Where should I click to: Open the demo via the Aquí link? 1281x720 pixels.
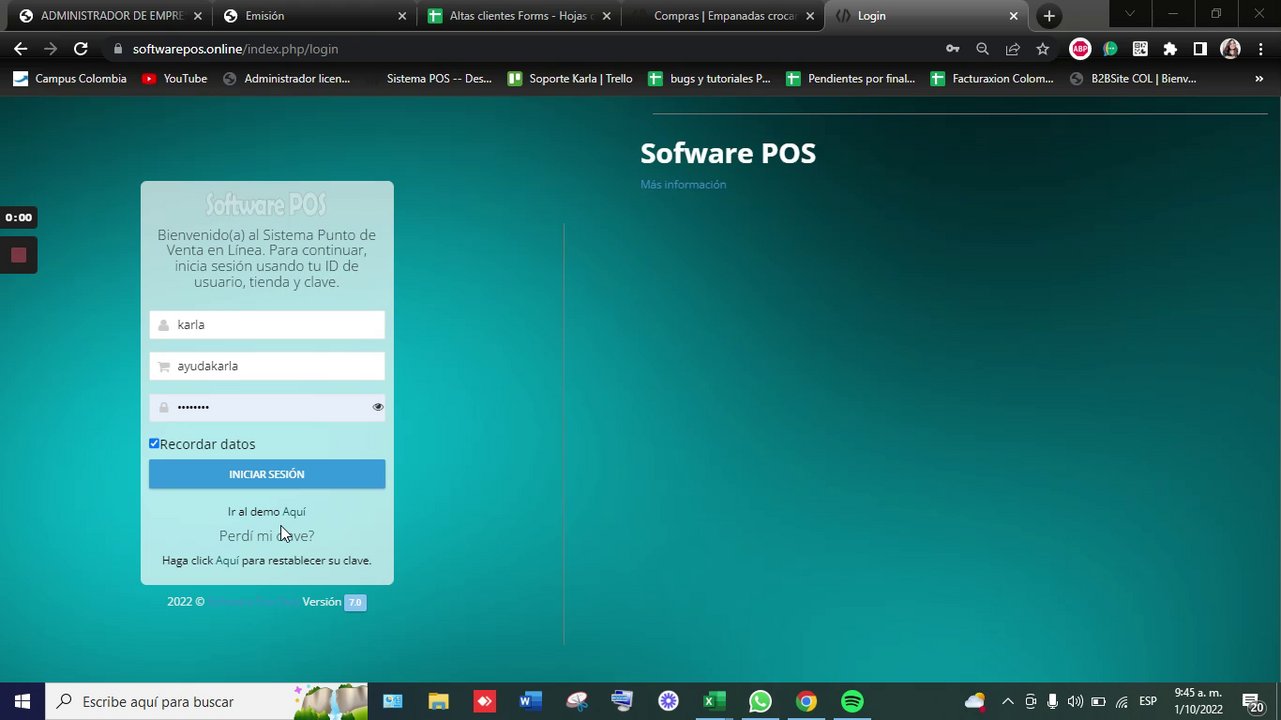pyautogui.click(x=294, y=512)
